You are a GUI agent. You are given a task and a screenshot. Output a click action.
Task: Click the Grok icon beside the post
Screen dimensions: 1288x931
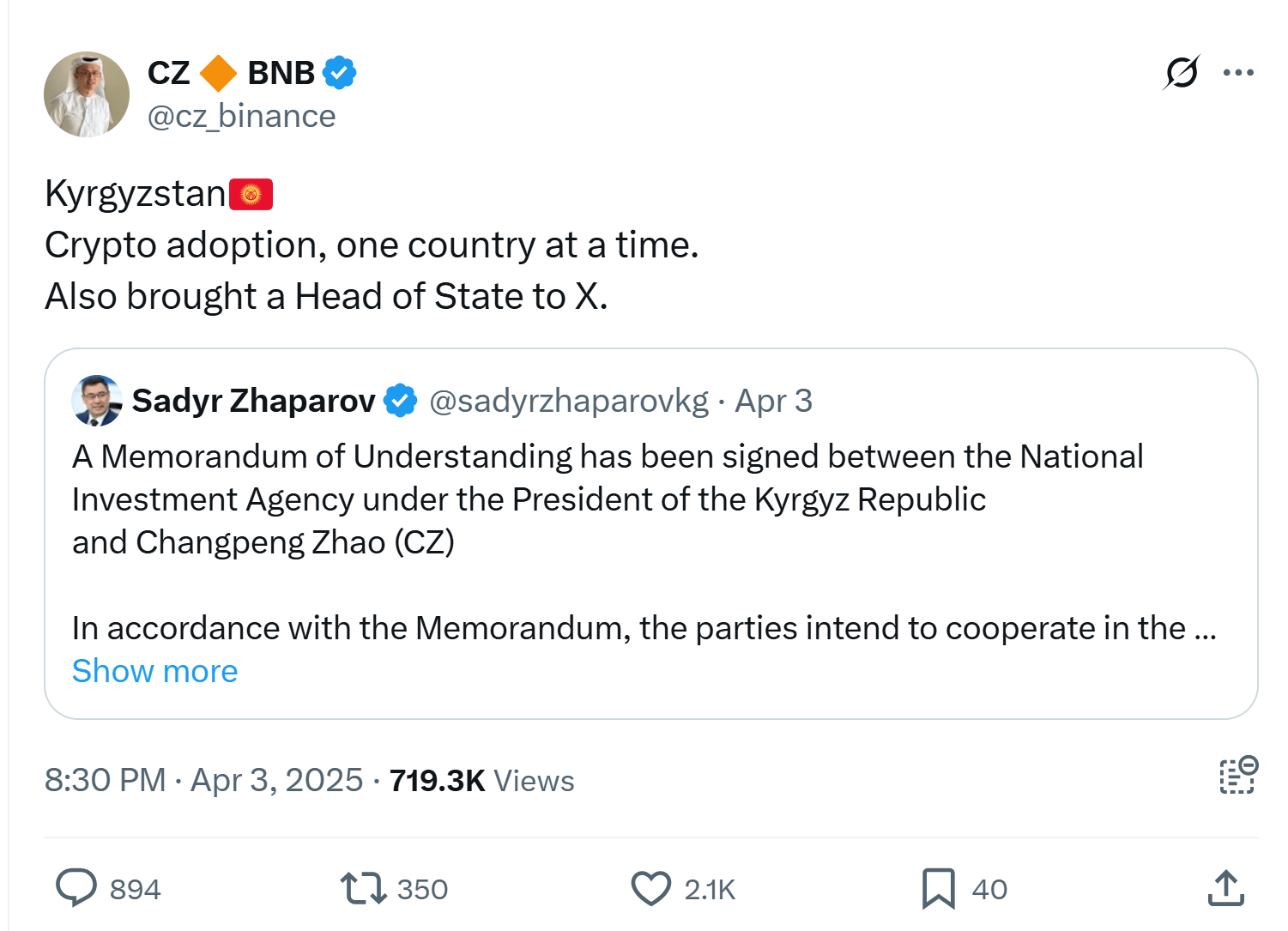pyautogui.click(x=1182, y=73)
